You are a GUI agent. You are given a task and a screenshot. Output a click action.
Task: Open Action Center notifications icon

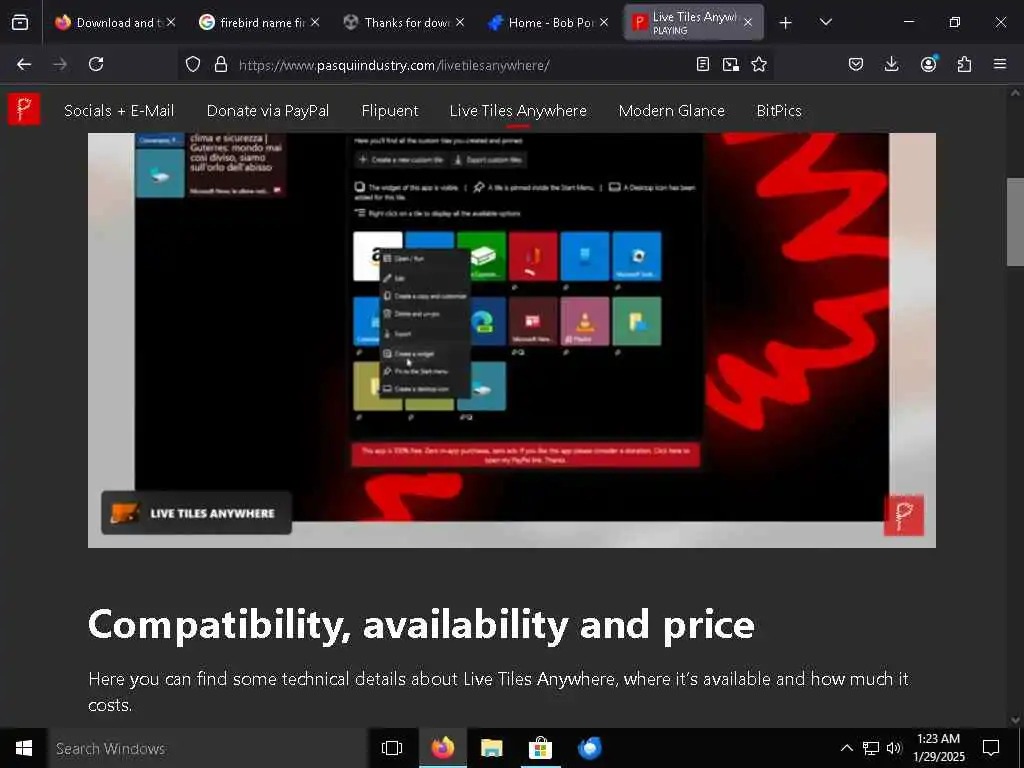point(991,748)
